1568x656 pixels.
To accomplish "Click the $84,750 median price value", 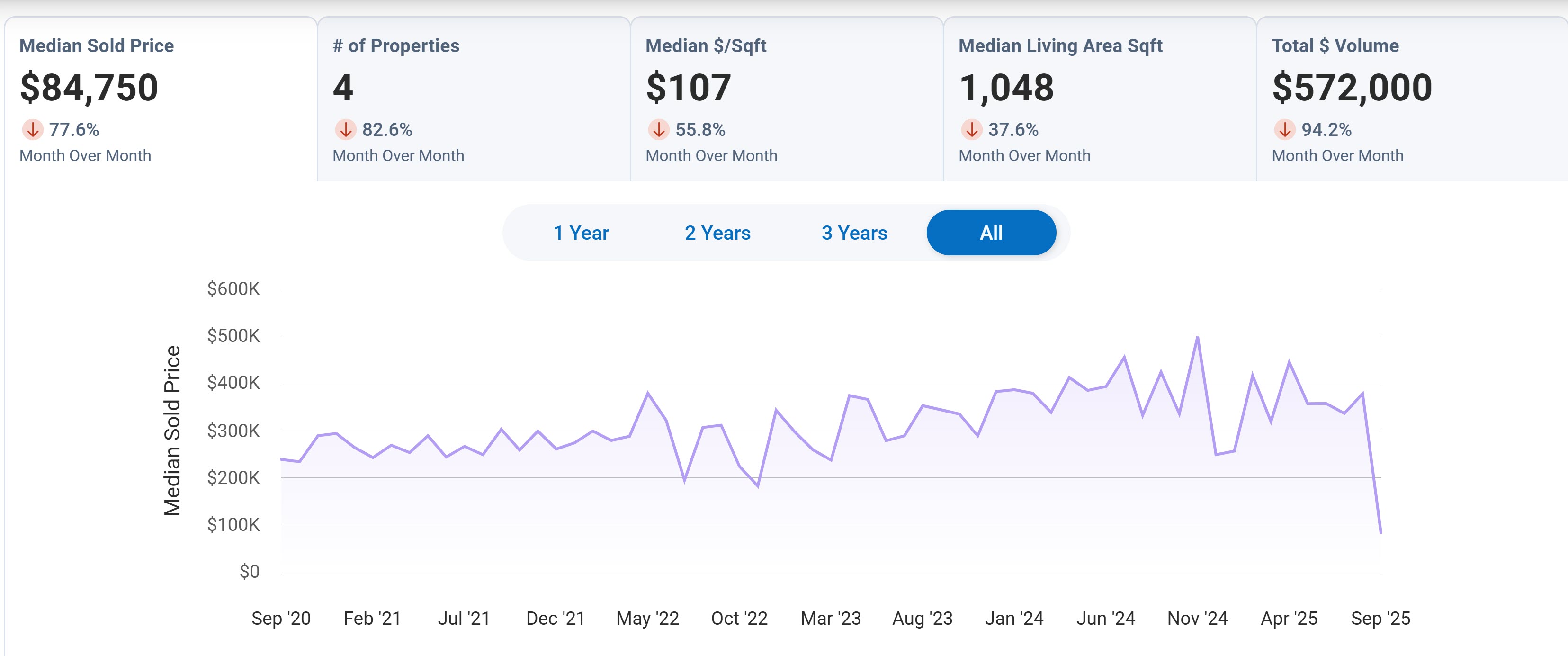I will click(x=89, y=87).
